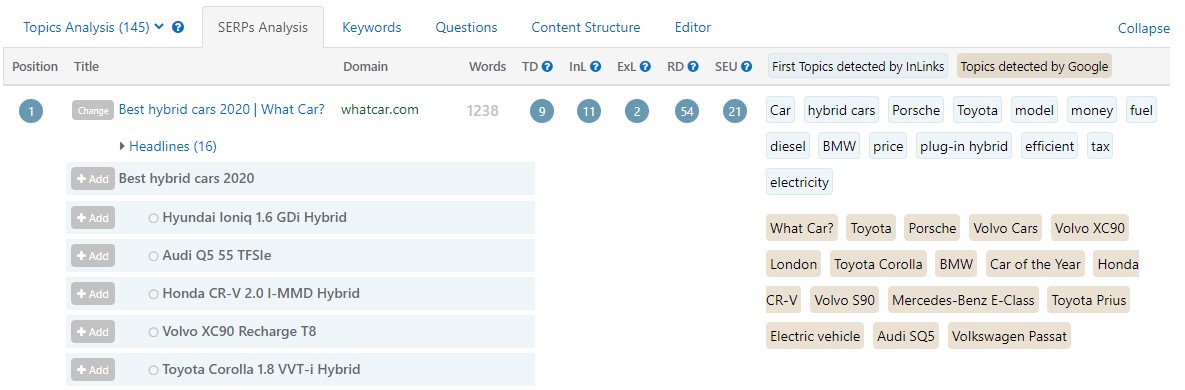Click the tax topic tag

coord(1100,146)
